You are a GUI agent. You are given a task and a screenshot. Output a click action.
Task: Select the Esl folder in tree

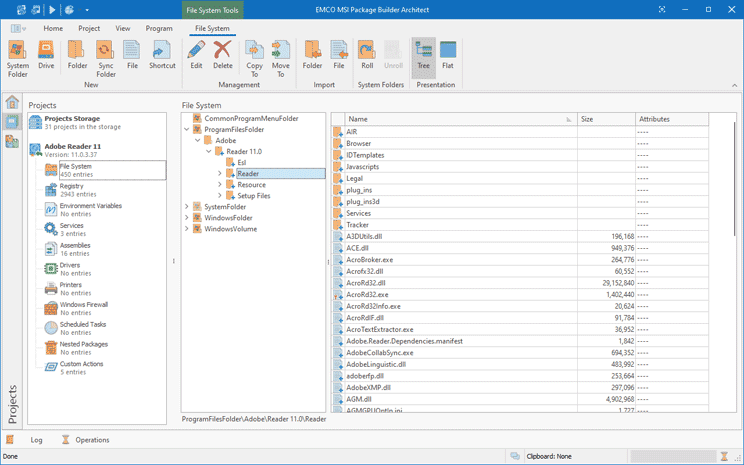pos(242,162)
